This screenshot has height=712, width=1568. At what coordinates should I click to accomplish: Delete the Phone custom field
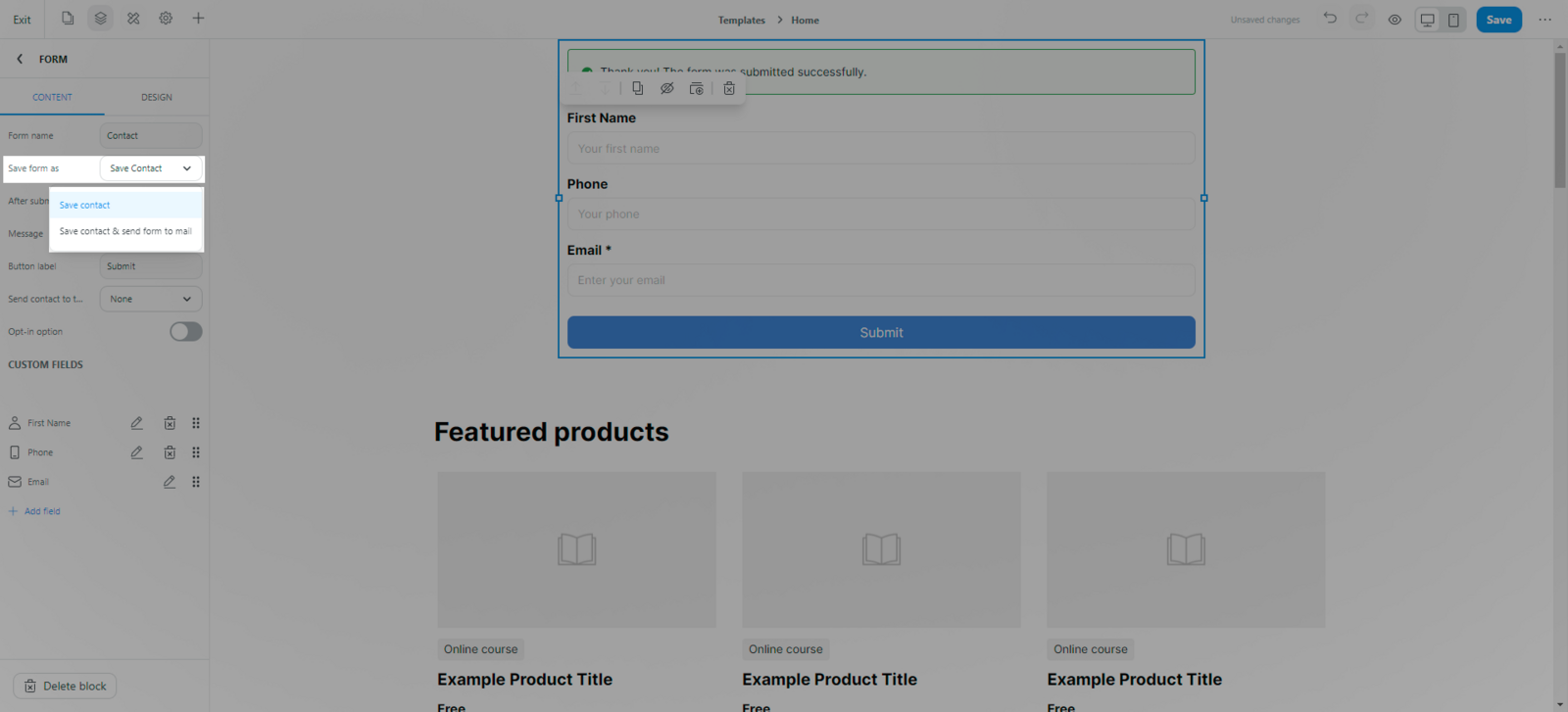pyautogui.click(x=170, y=452)
